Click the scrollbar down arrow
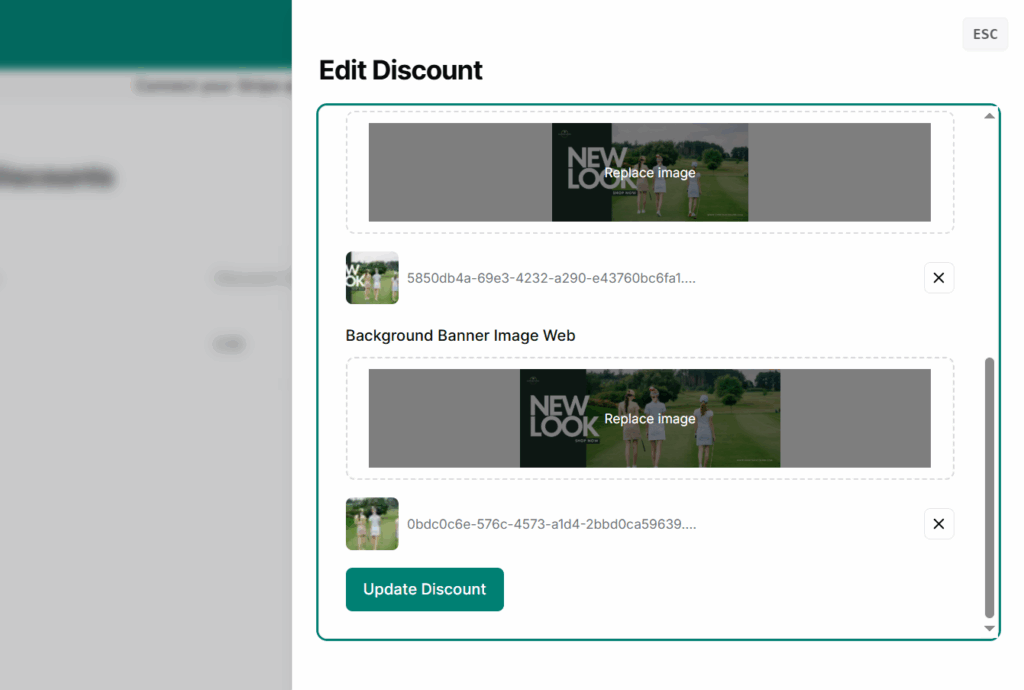The height and width of the screenshot is (690, 1024). (990, 628)
